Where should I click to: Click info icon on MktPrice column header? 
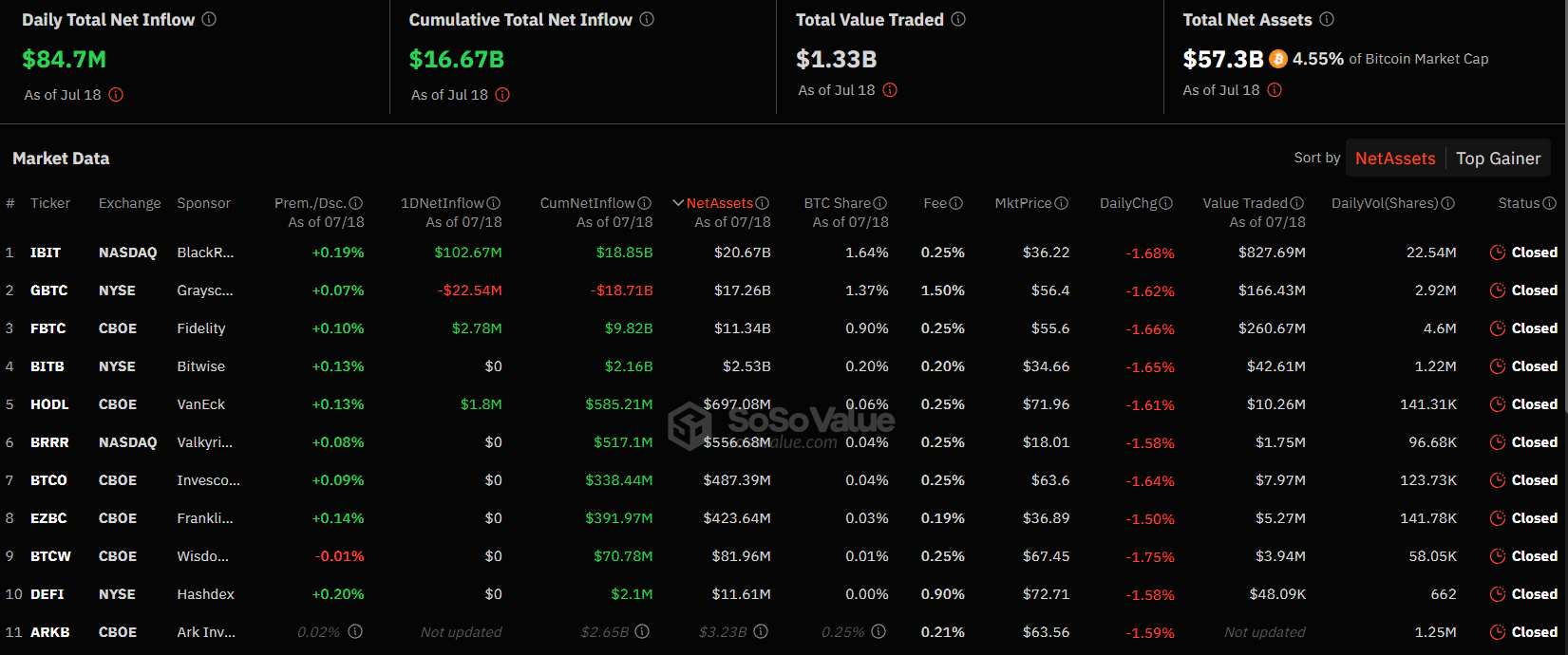point(1062,203)
